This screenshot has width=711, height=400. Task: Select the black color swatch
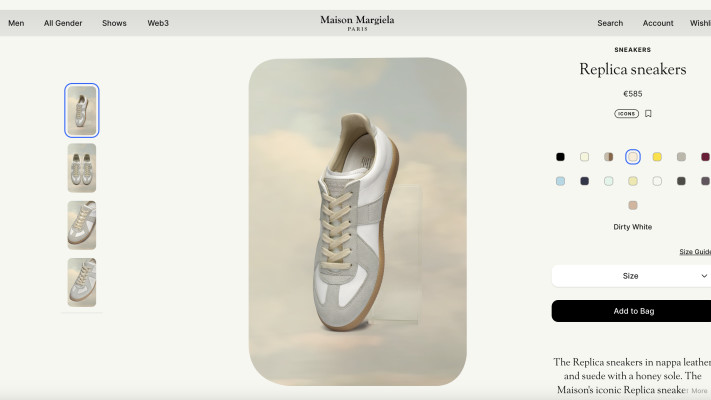[560, 157]
